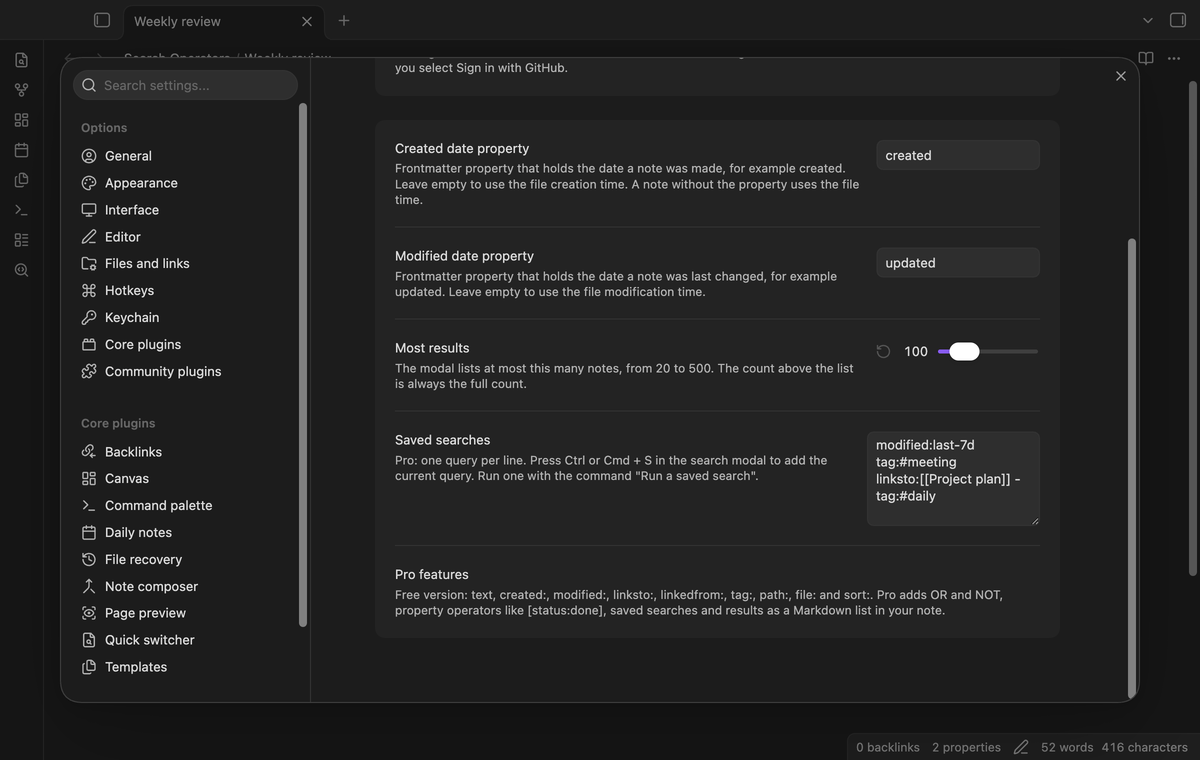Click the Modified date property field
Viewport: 1200px width, 760px height.
pyautogui.click(x=958, y=263)
